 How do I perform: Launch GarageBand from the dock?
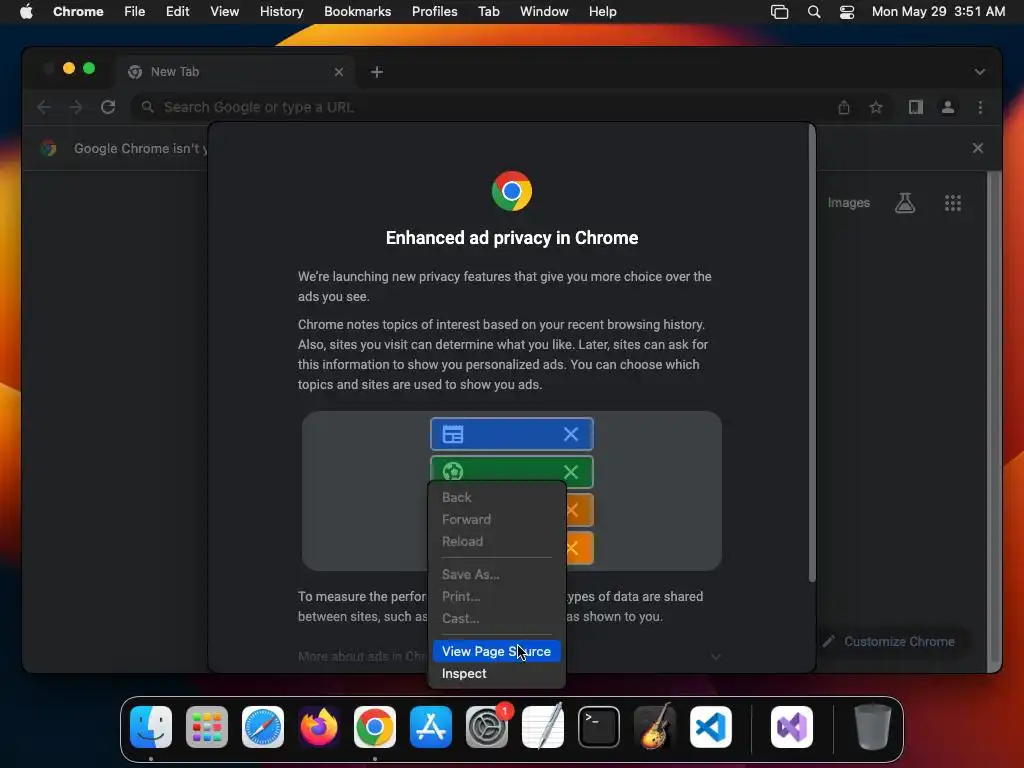tap(655, 727)
